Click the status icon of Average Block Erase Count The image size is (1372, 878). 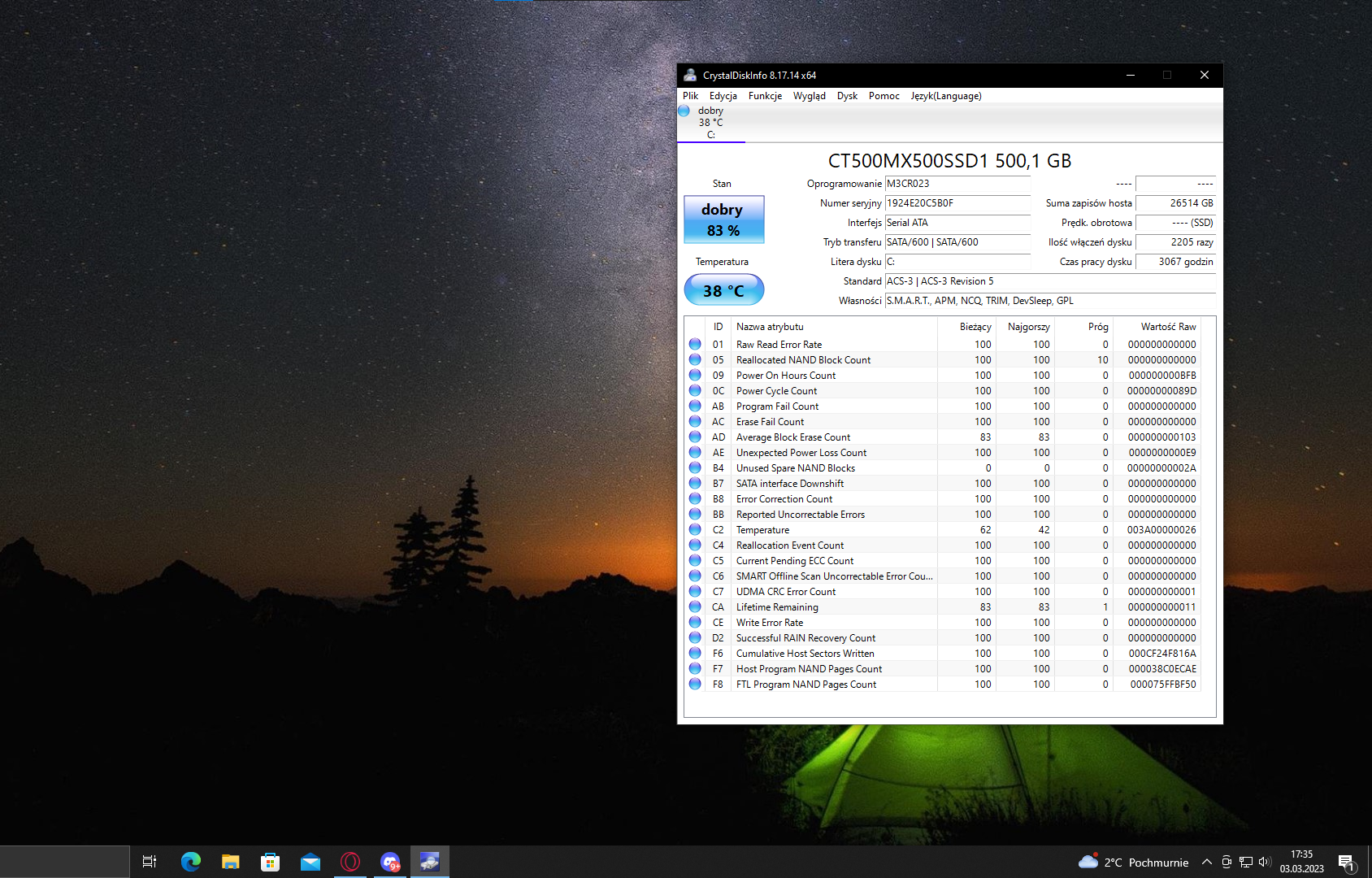[695, 437]
